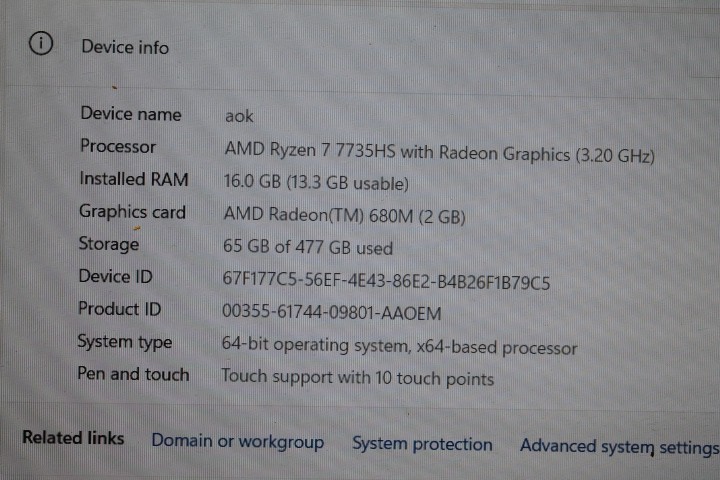Select 'AMD Radeon(TM) 680M (2 GB)' value
This screenshot has height=480, width=720.
coord(344,215)
